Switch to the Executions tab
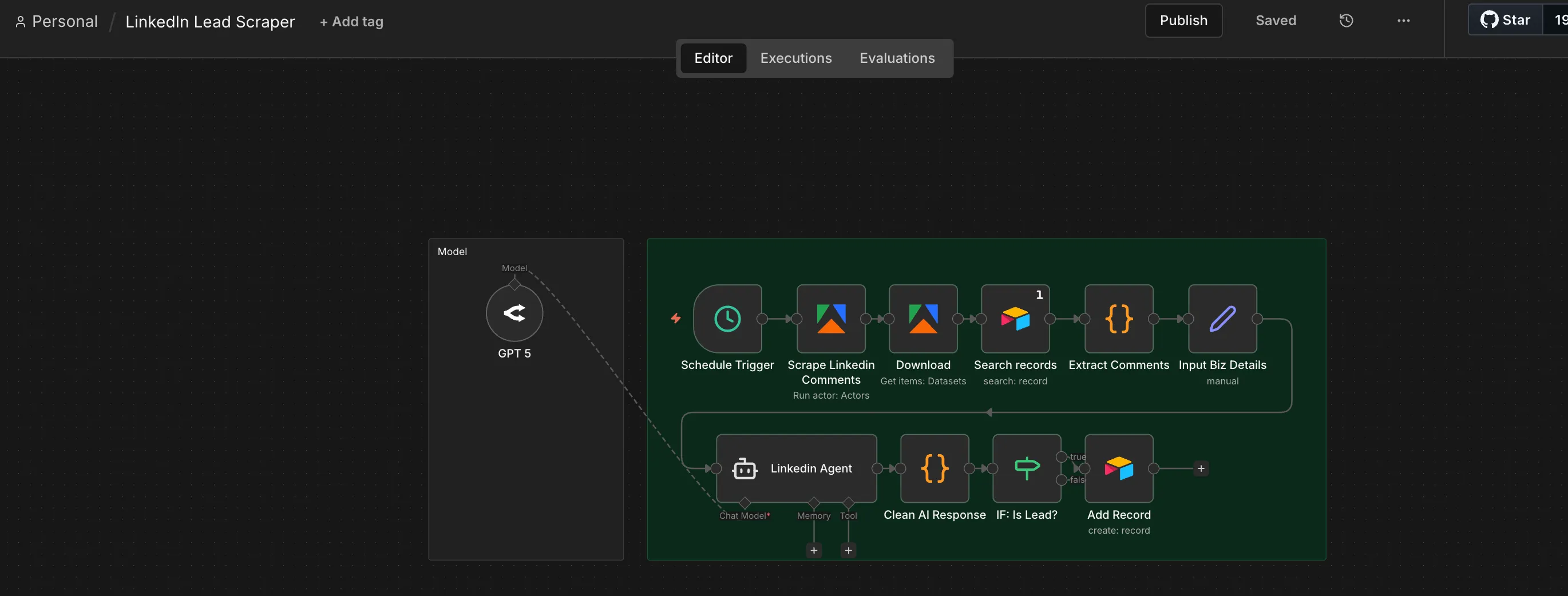Viewport: 1568px width, 596px height. (795, 58)
